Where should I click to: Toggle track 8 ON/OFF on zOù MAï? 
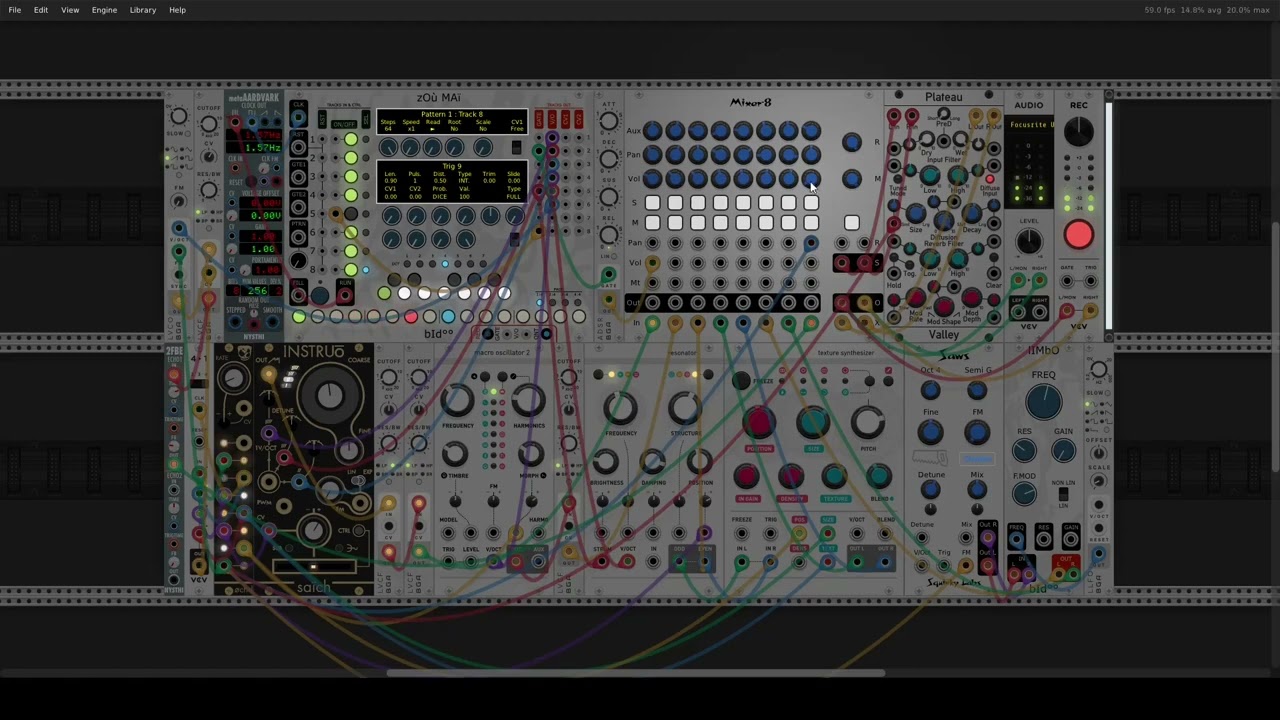tap(351, 269)
